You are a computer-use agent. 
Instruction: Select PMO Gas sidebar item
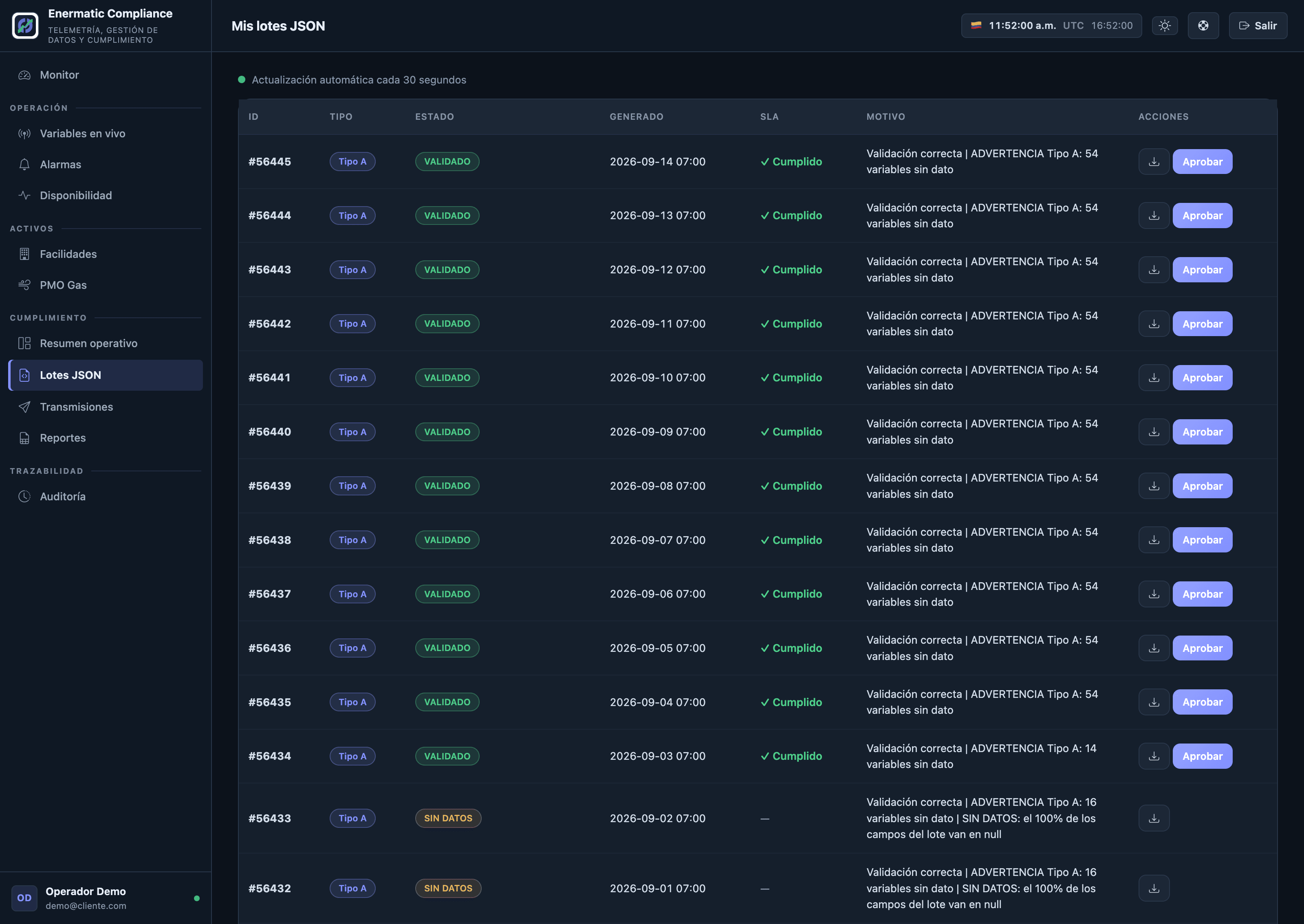click(x=106, y=285)
